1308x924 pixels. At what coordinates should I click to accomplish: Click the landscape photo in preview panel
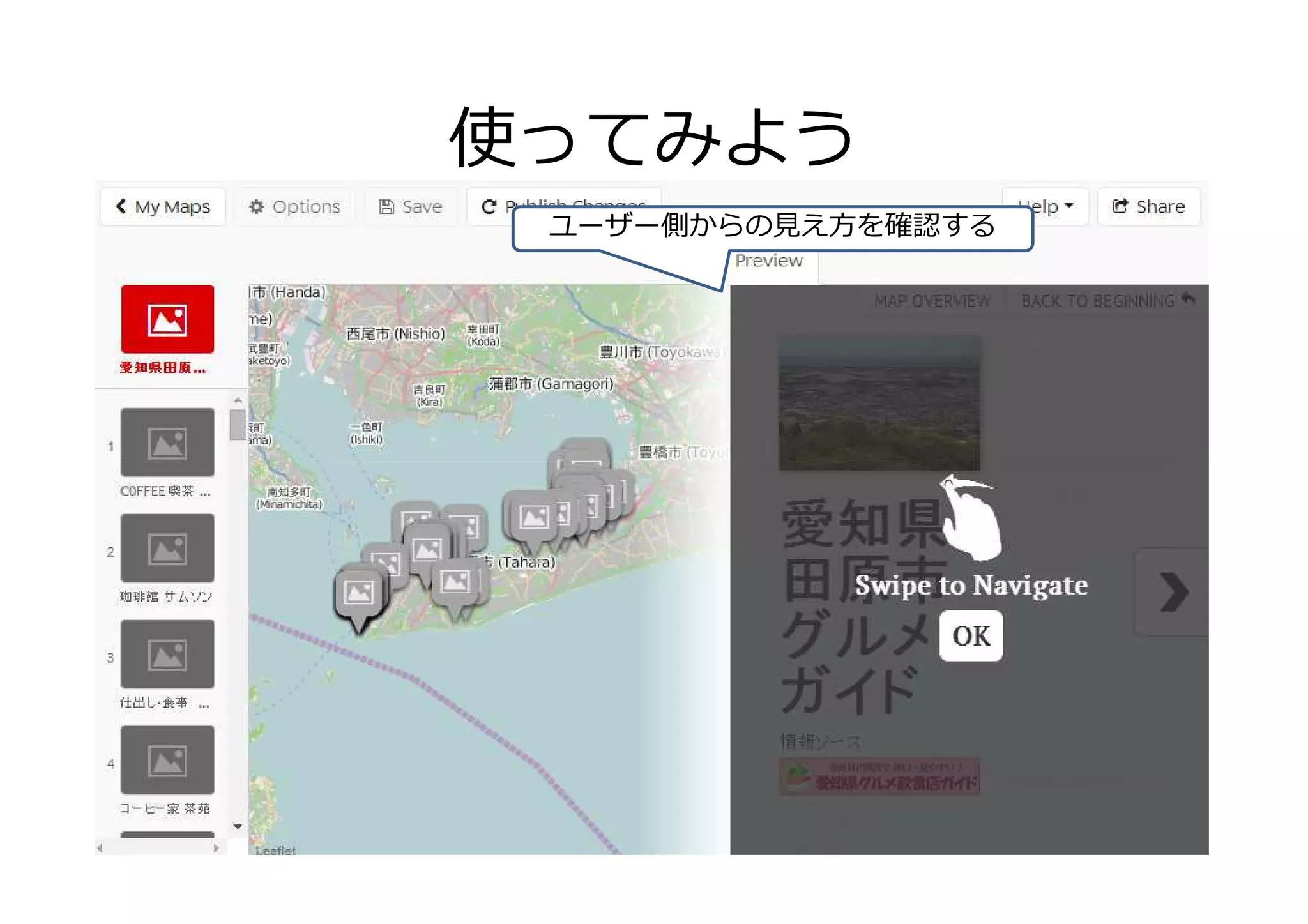879,404
